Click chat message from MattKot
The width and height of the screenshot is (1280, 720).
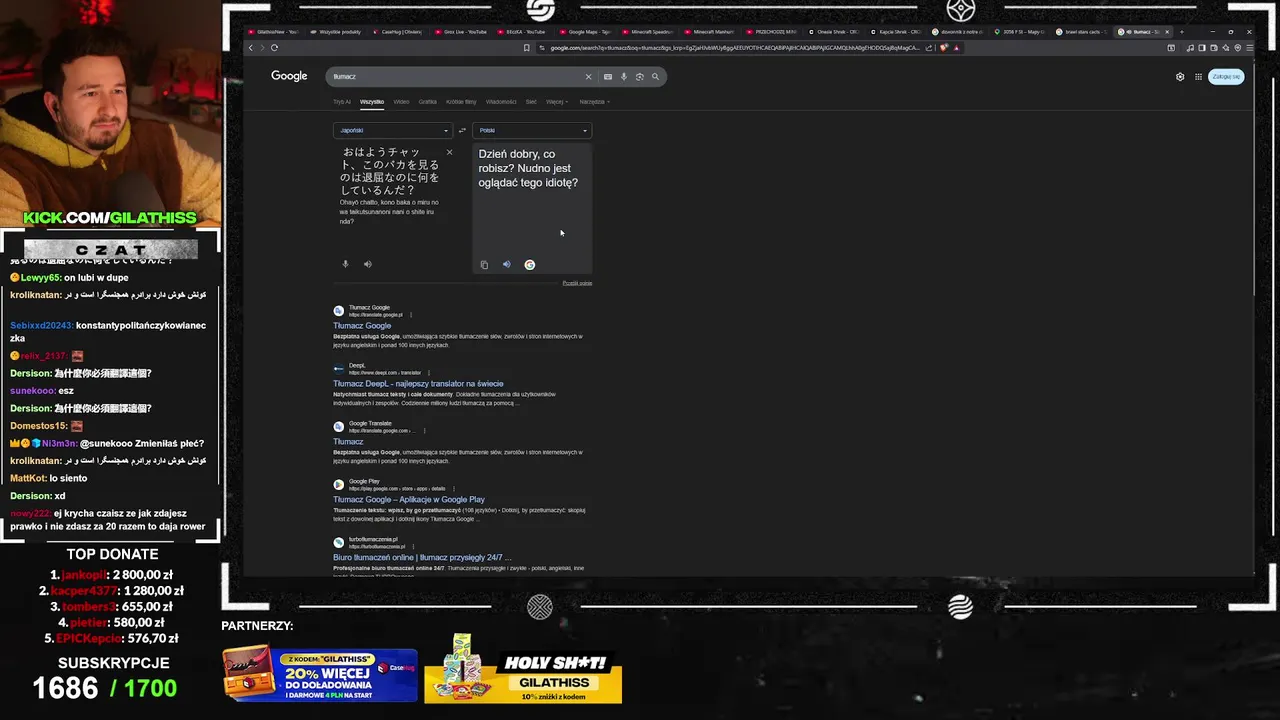click(48, 478)
